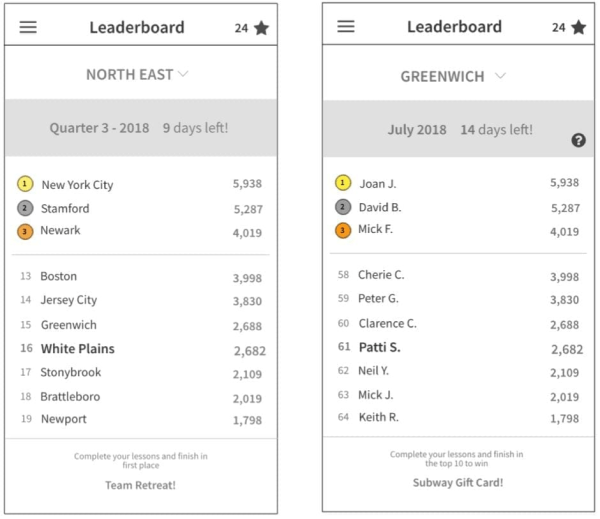This screenshot has height=519, width=600.
Task: Select the silver second-place medal for David B.
Action: pos(343,207)
